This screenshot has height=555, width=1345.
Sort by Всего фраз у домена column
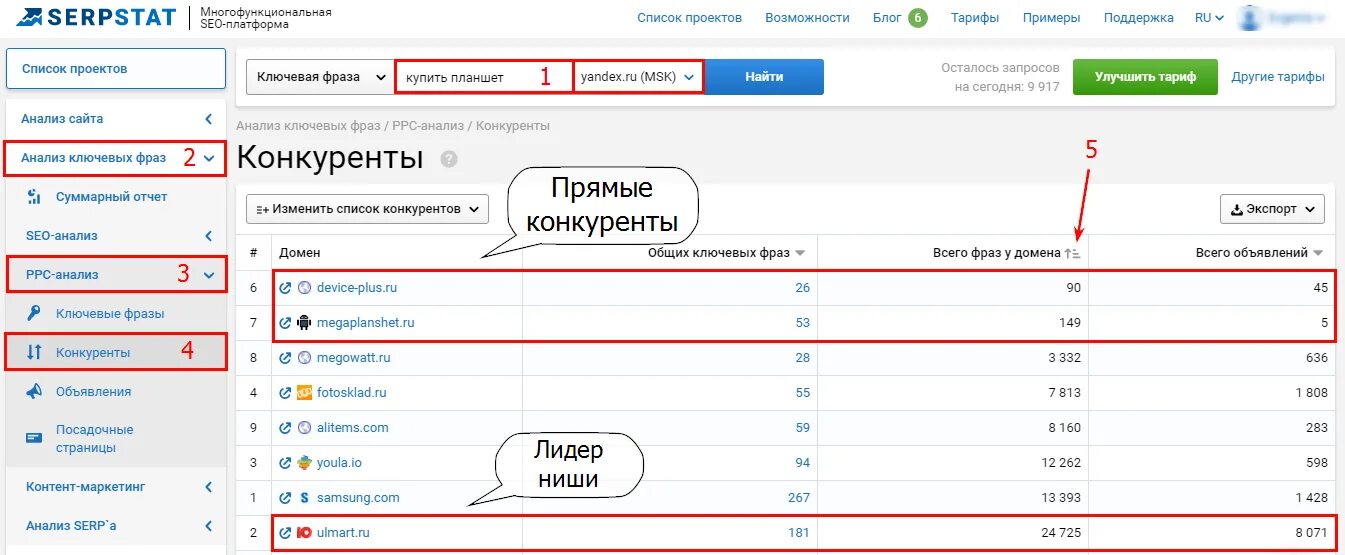pyautogui.click(x=1007, y=253)
